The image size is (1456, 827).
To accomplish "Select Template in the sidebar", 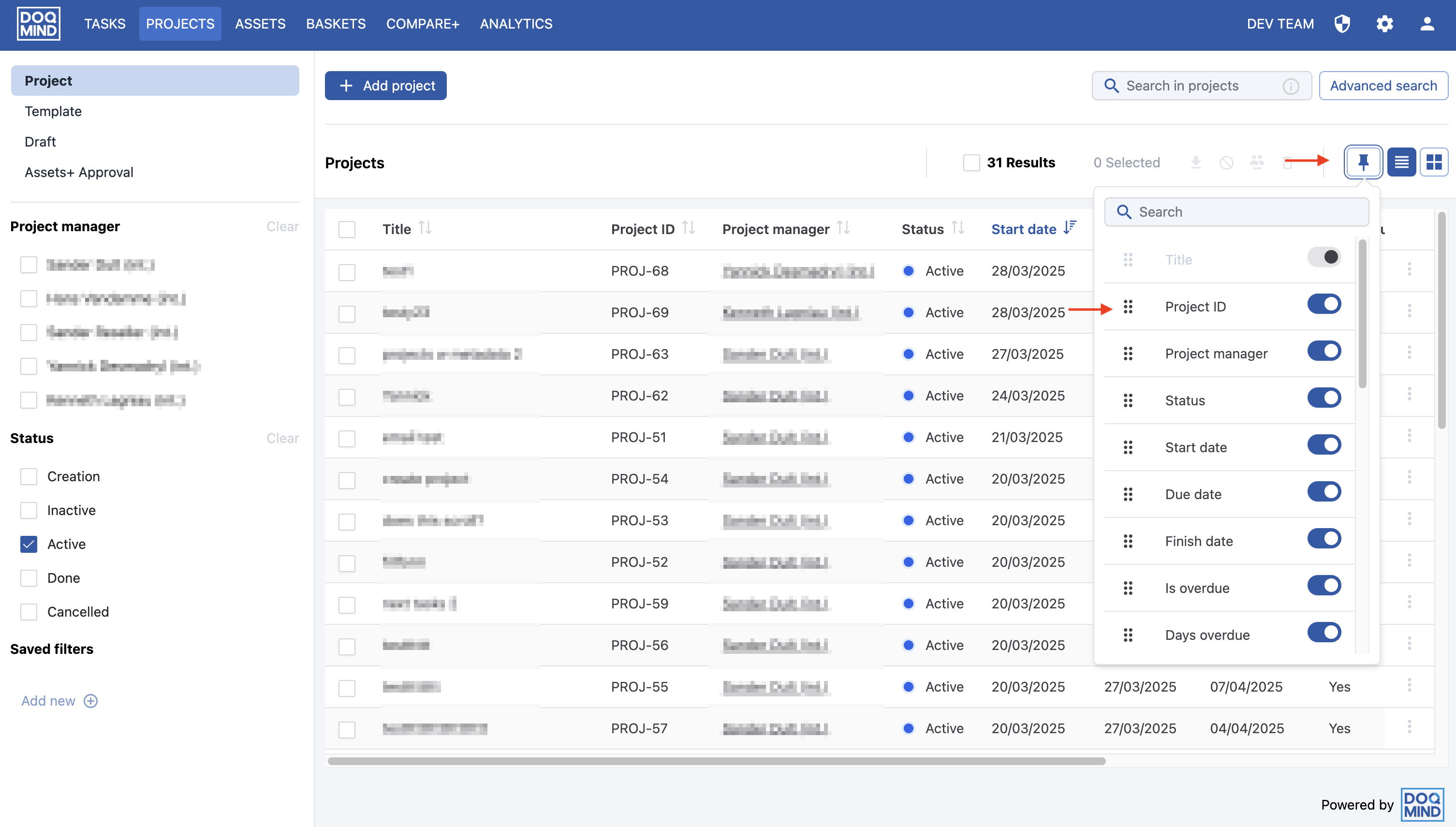I will 53,111.
